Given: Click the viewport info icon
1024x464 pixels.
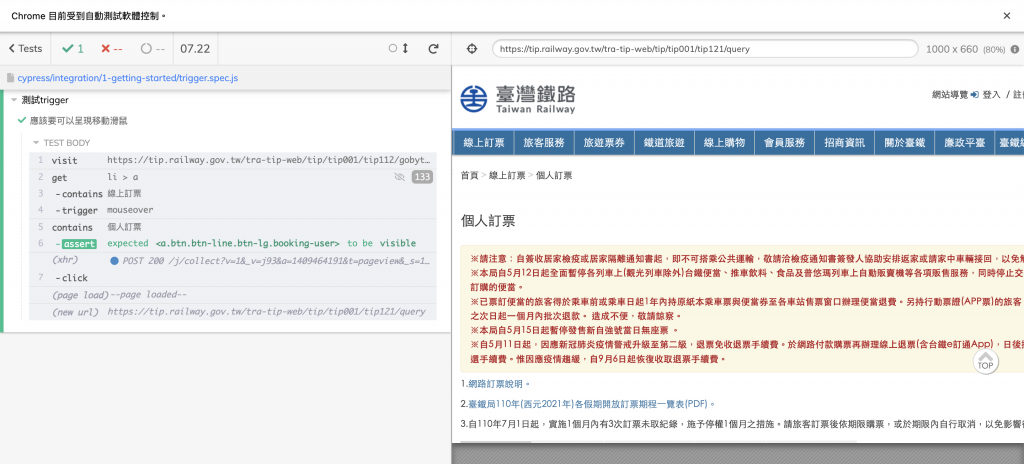Looking at the screenshot, I should tap(1015, 49).
